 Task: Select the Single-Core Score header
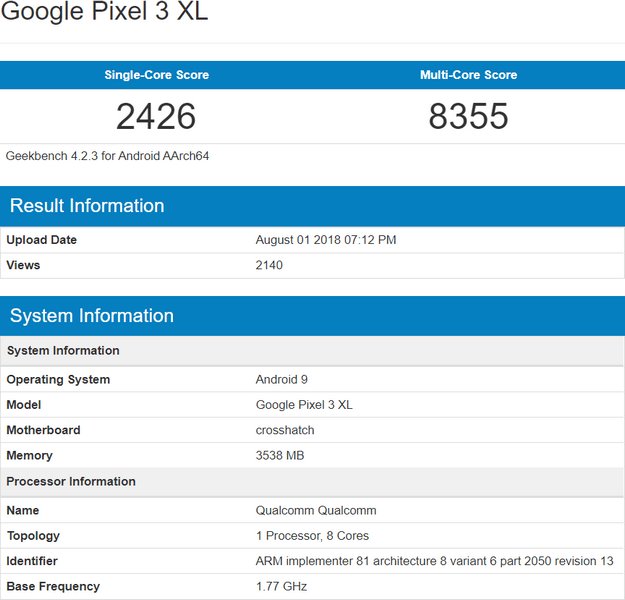pyautogui.click(x=156, y=75)
